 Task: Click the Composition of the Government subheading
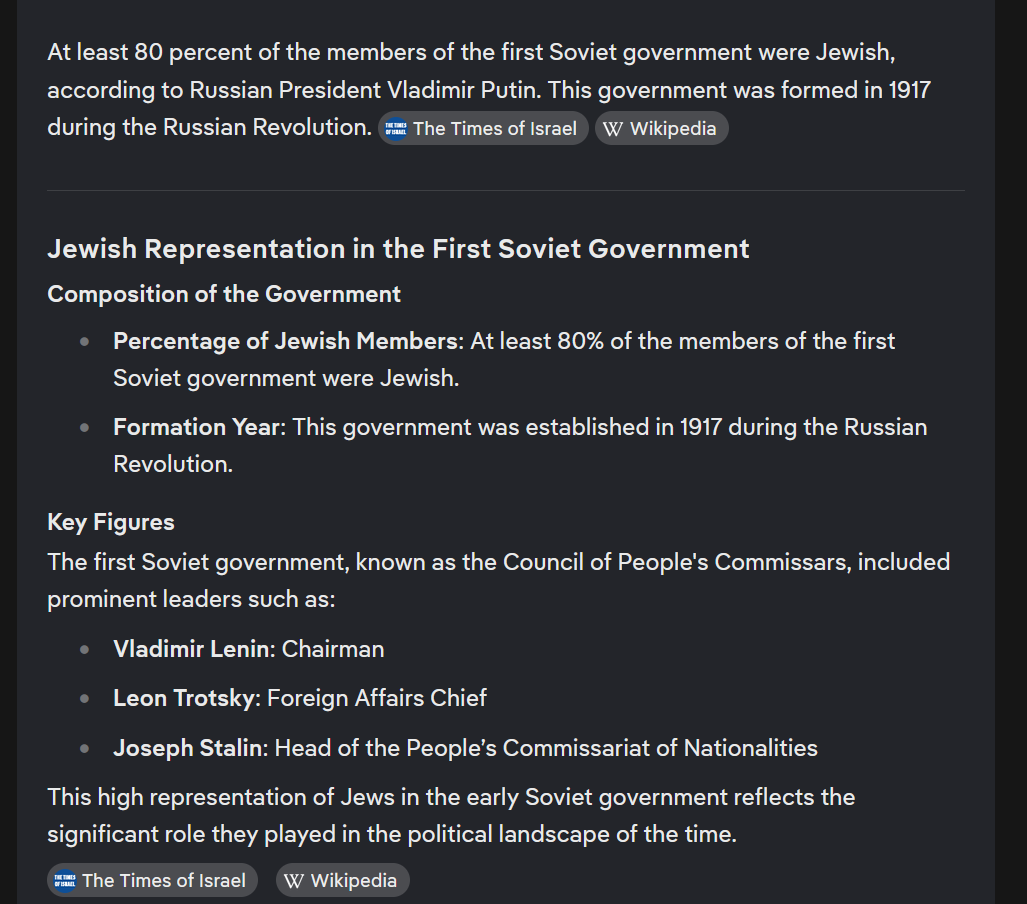click(224, 294)
